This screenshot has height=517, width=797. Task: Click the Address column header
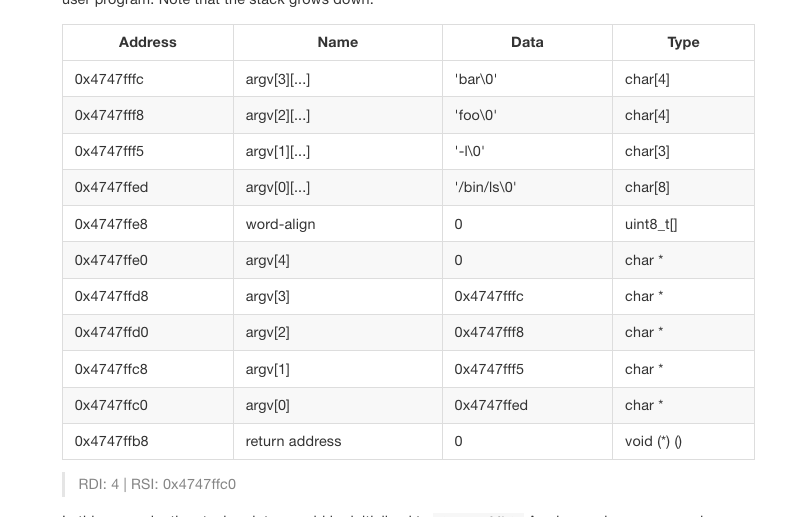(147, 42)
